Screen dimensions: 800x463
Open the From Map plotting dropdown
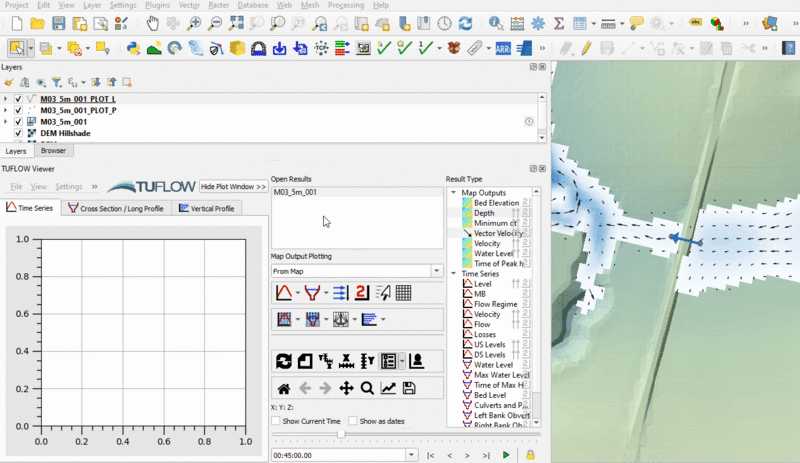(x=437, y=271)
